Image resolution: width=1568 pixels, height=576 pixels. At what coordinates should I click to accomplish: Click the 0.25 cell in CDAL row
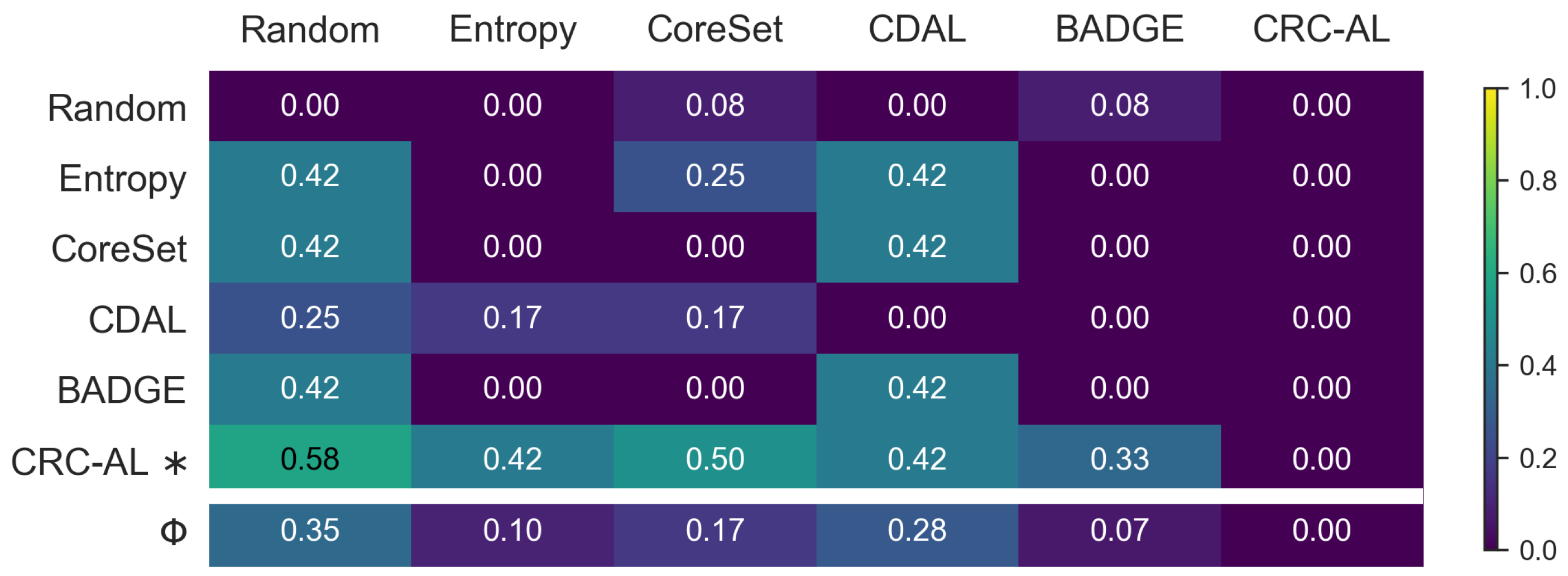coord(310,317)
